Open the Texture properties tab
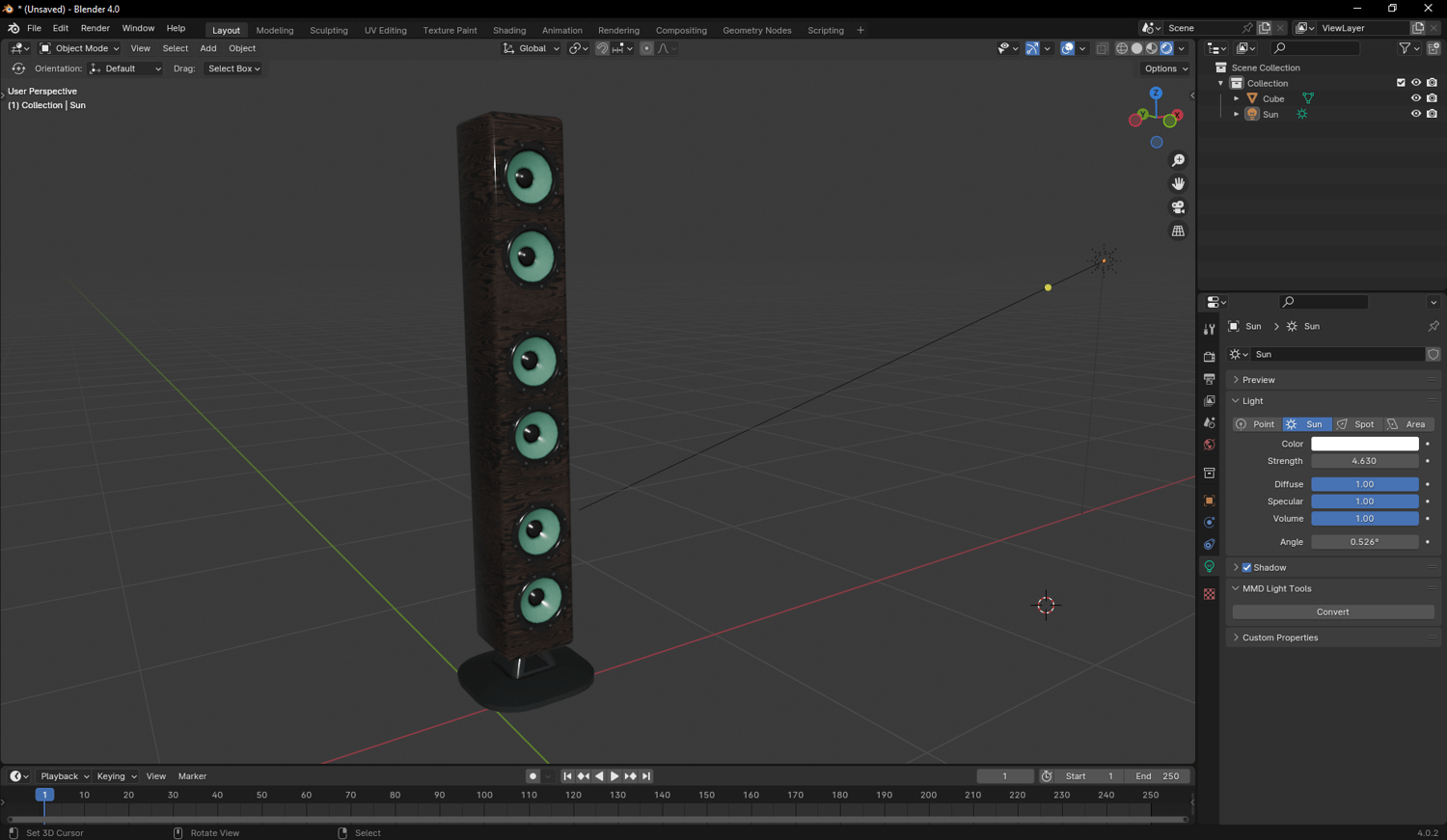1447x840 pixels. tap(1209, 594)
